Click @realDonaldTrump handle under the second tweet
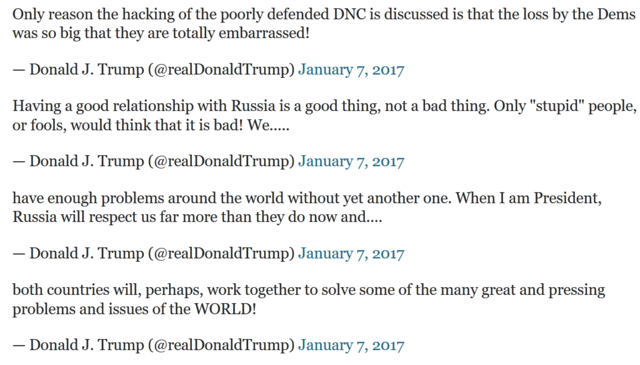Viewport: 640px width, 365px height. coord(221,162)
